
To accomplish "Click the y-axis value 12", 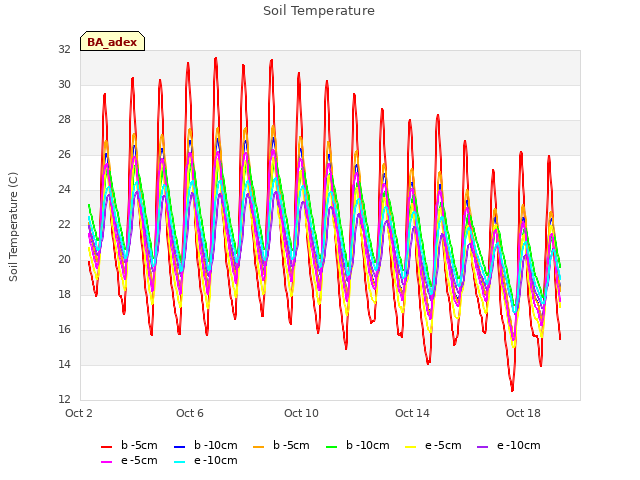I will pos(64,399).
